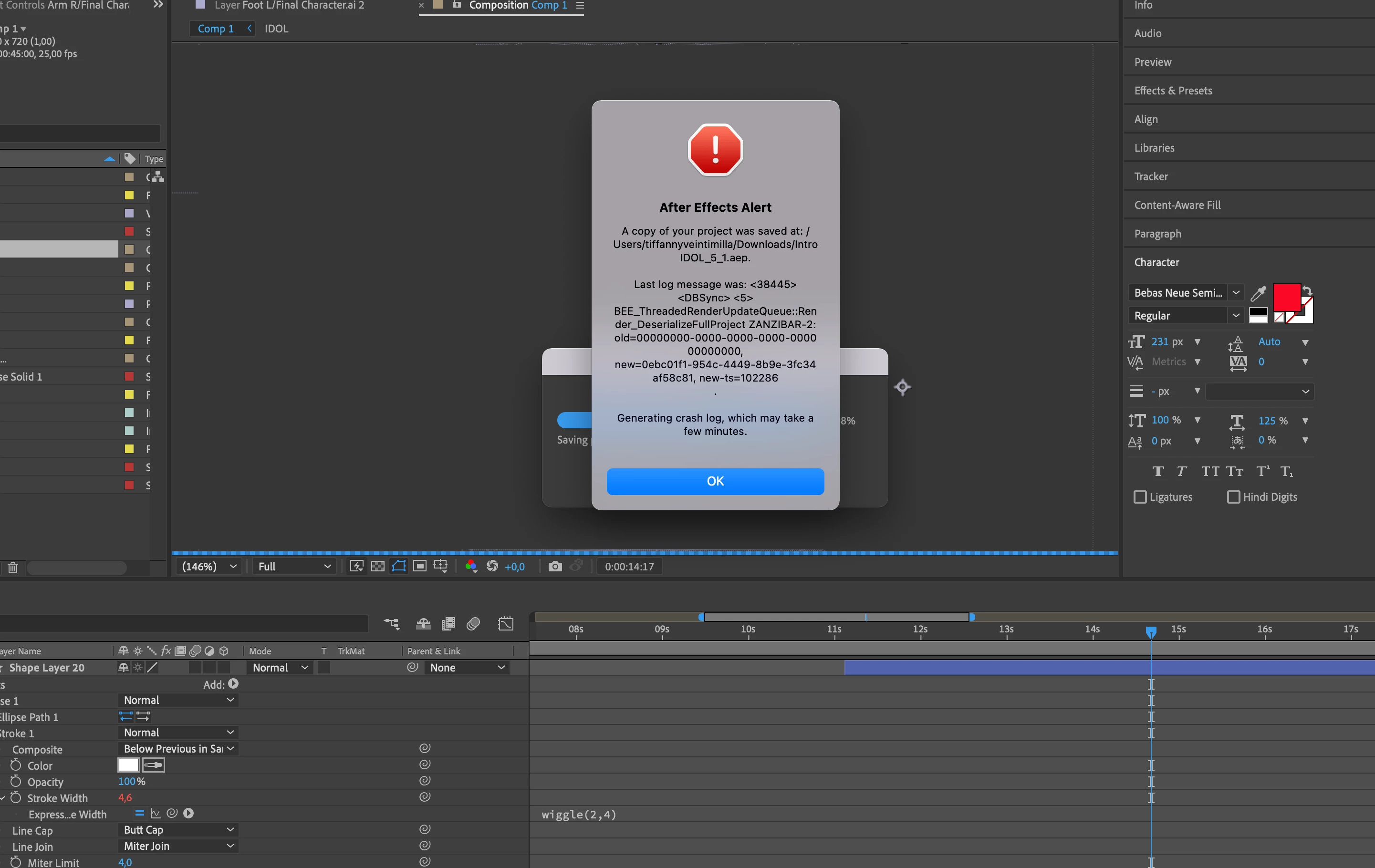Open the Full resolution dropdown
This screenshot has height=868, width=1375.
click(294, 566)
